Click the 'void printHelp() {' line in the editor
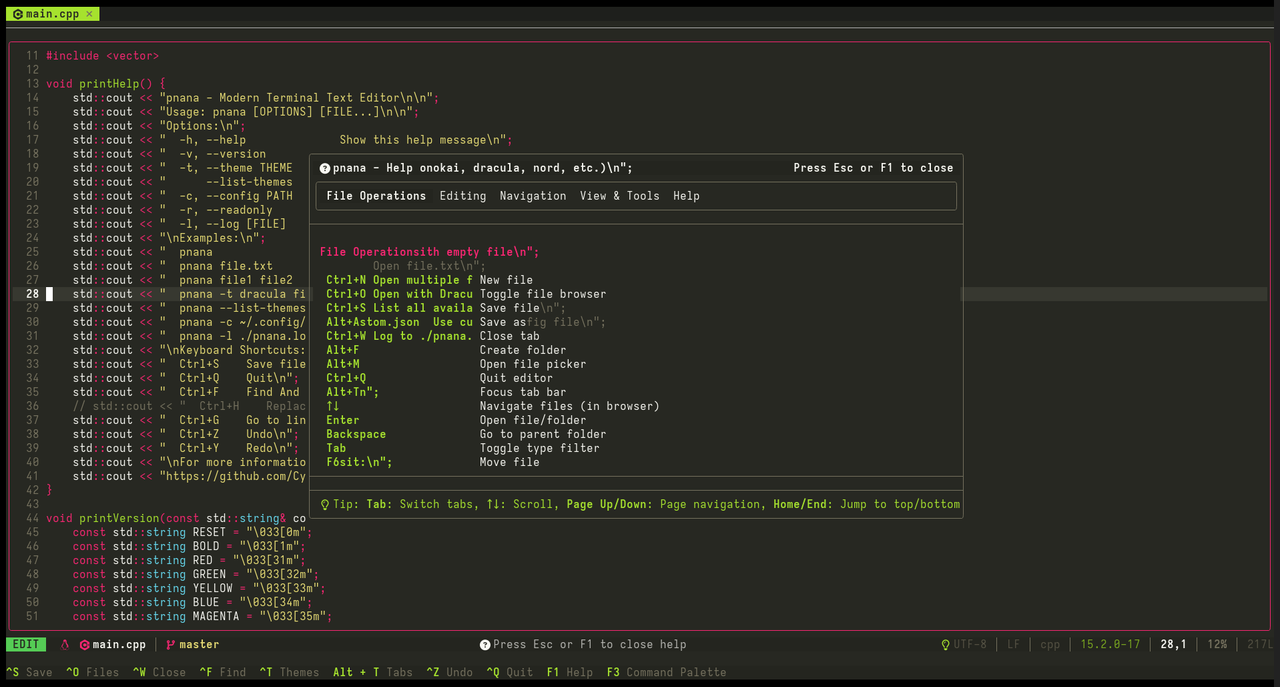 (106, 84)
